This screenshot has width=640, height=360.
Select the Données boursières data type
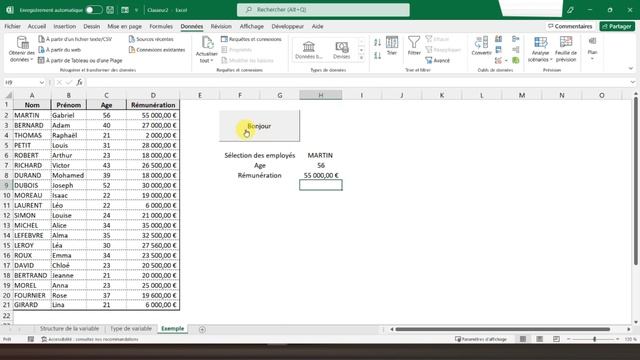(x=309, y=50)
